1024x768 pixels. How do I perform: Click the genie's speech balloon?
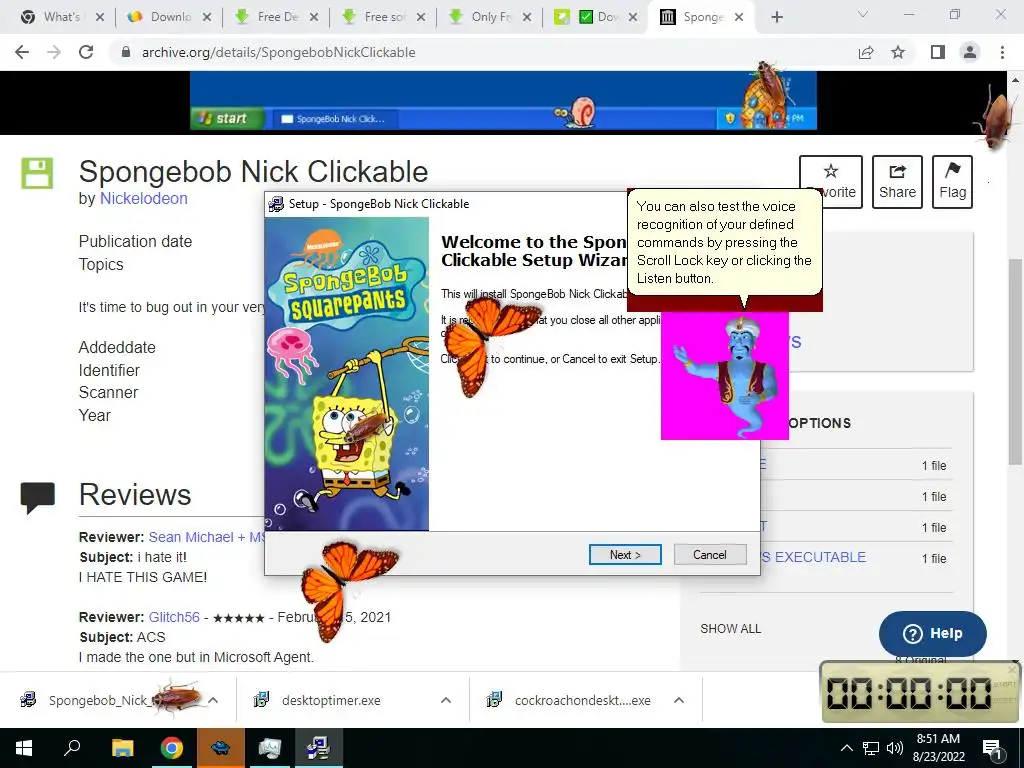tap(724, 243)
